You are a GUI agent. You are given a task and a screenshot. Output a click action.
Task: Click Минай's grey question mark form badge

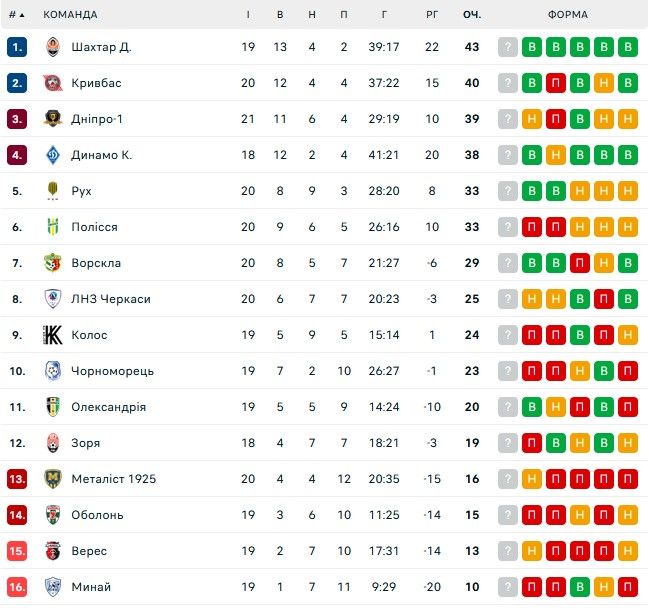click(x=508, y=587)
